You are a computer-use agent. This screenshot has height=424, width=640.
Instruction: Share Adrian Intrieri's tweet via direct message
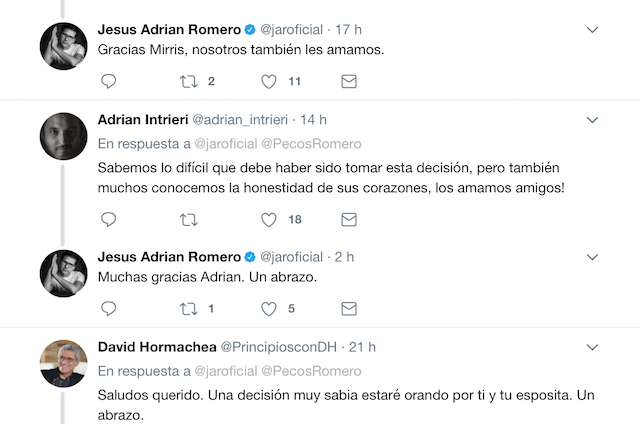pos(349,220)
